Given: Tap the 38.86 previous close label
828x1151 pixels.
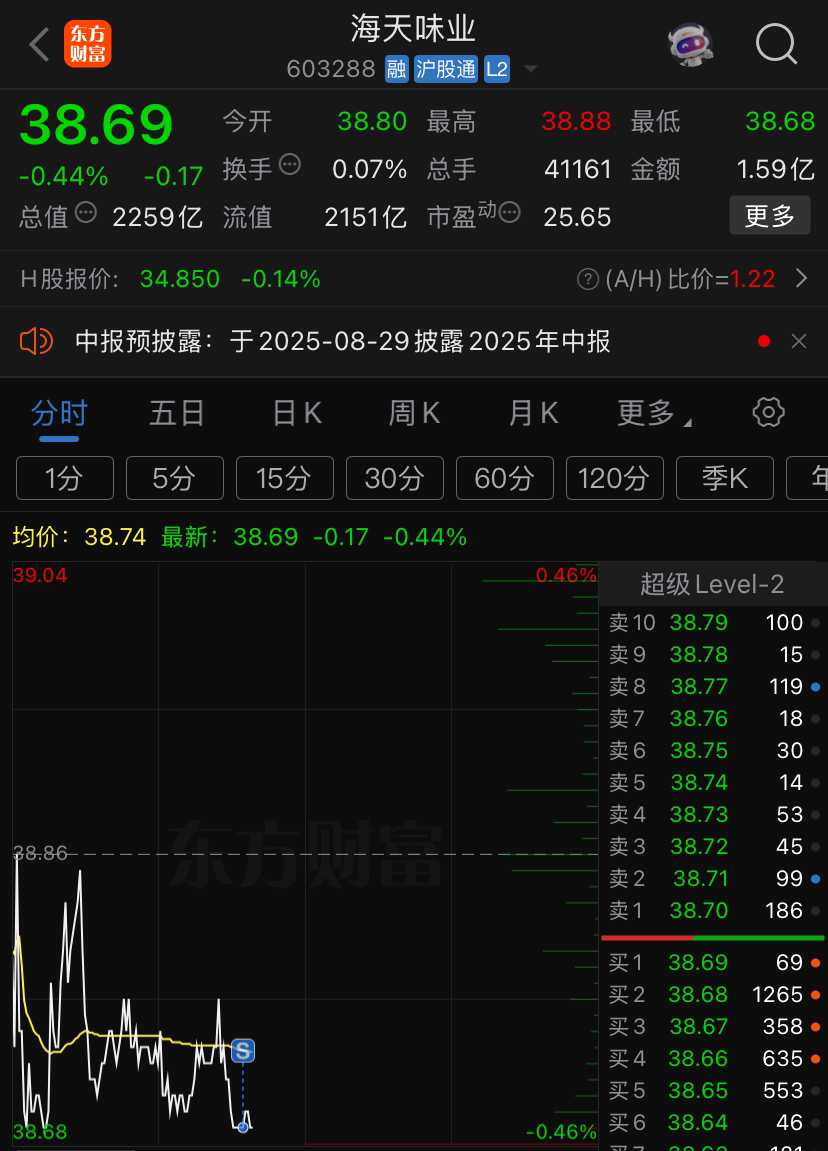Looking at the screenshot, I should [x=40, y=853].
